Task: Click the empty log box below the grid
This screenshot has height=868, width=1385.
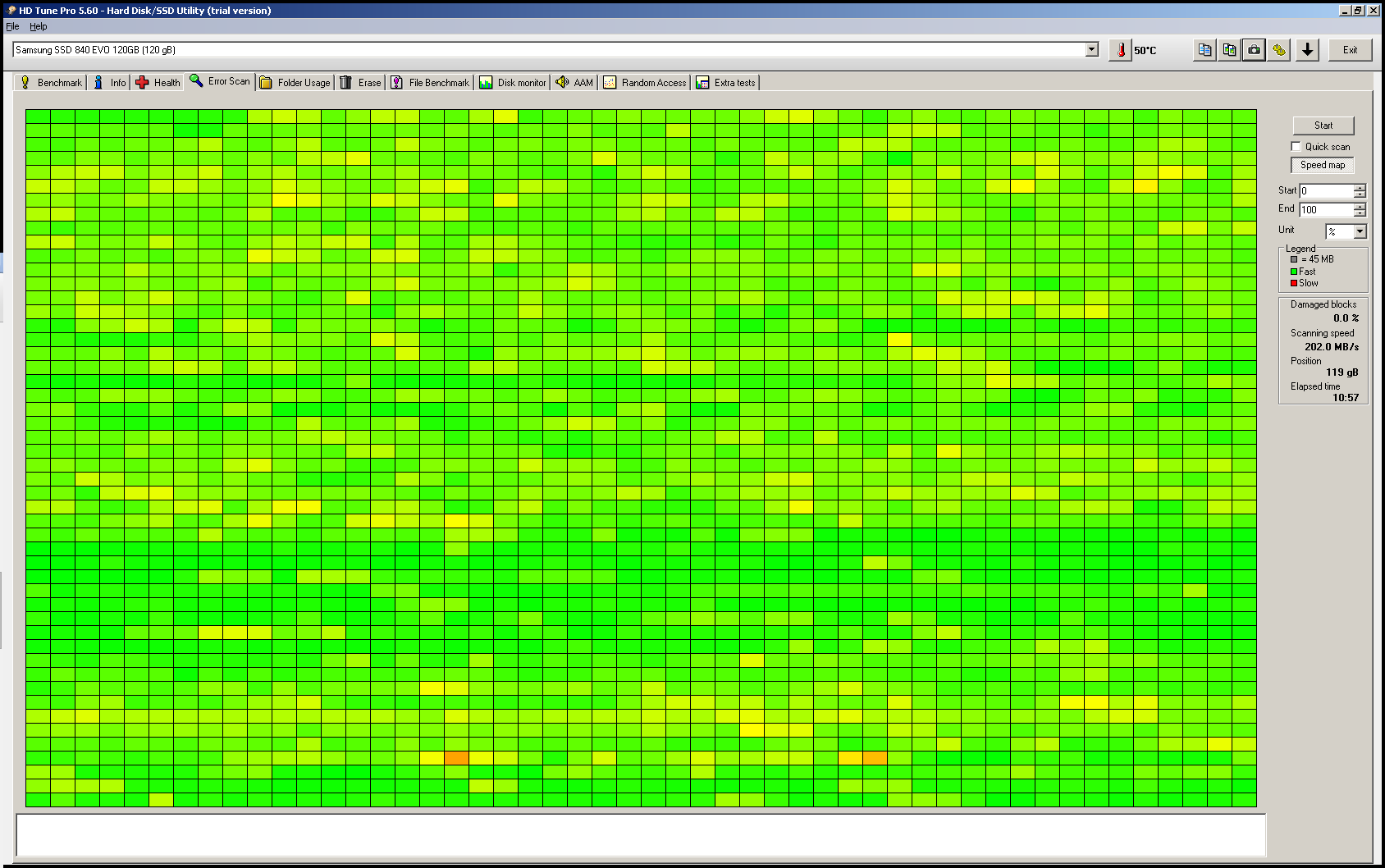Action: 641,835
